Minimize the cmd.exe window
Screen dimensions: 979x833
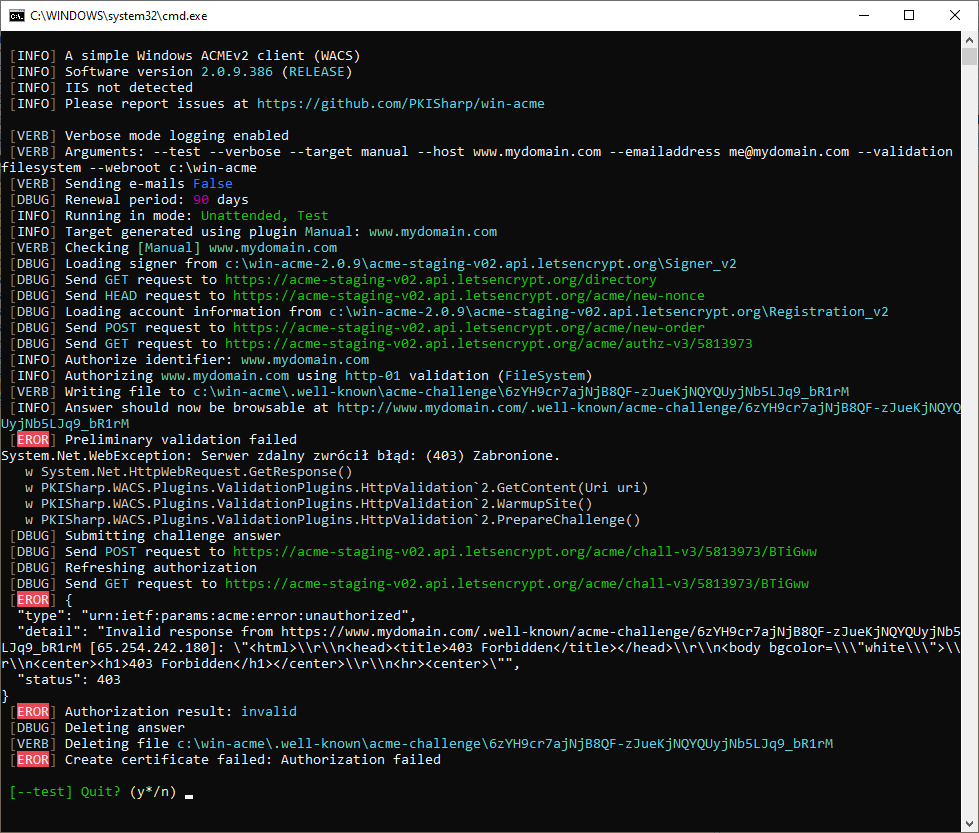coord(864,16)
